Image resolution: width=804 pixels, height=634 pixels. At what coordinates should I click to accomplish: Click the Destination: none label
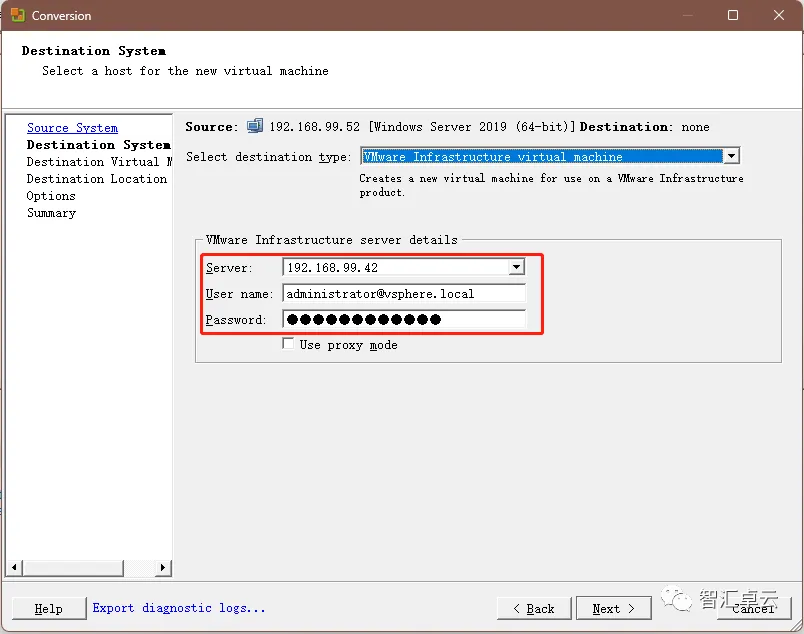645,127
